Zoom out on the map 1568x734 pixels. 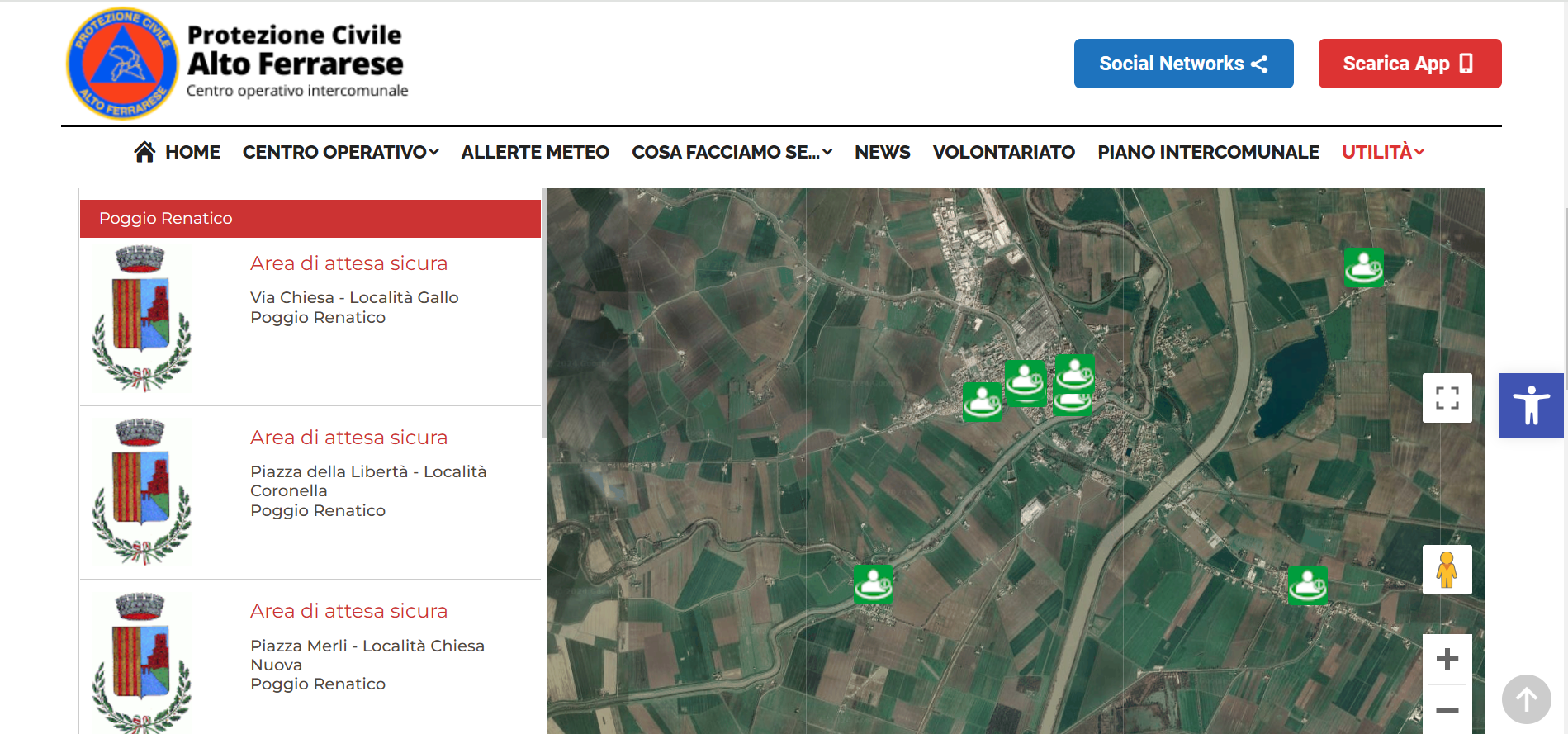tap(1447, 710)
